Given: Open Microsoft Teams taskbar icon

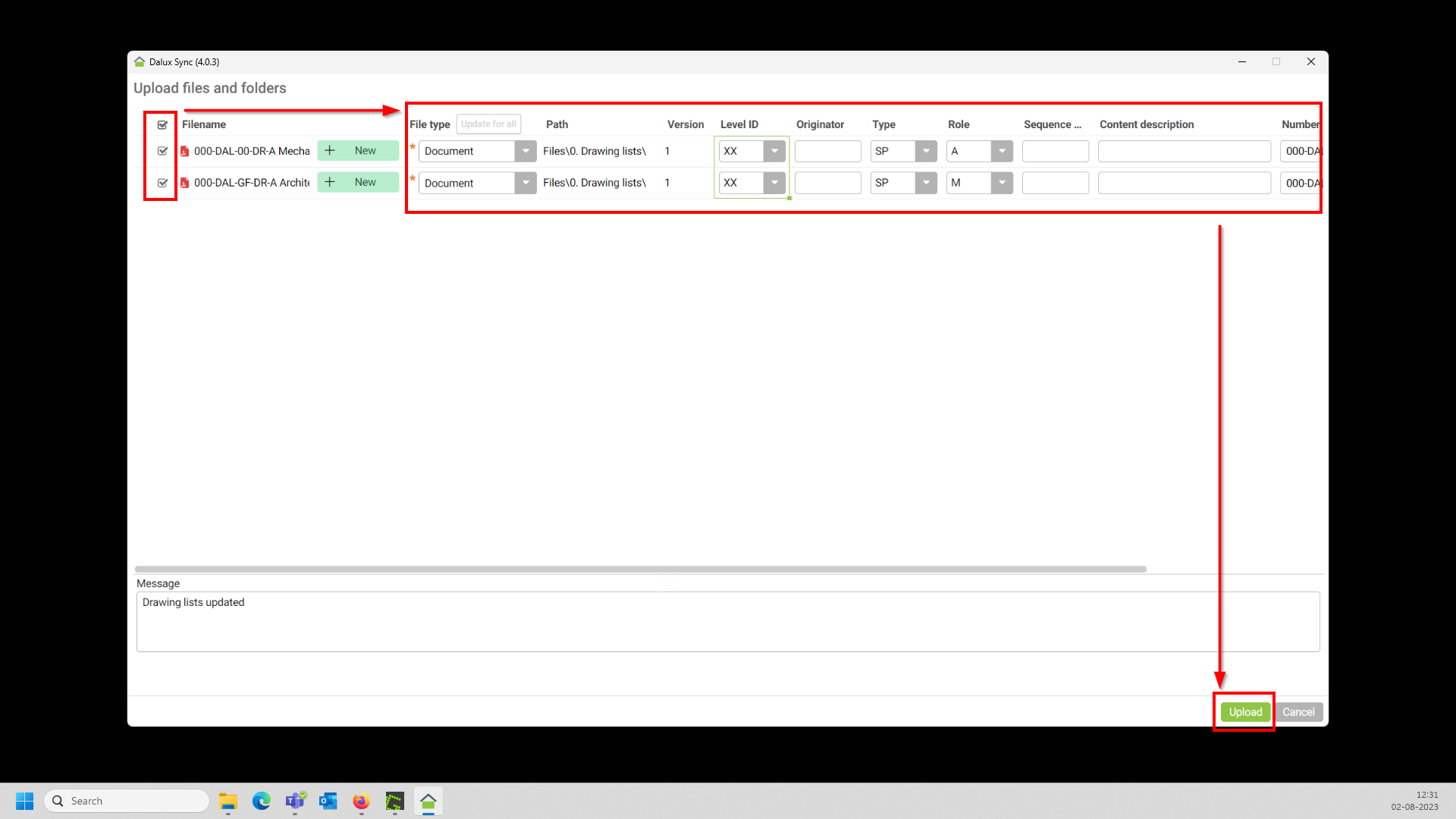Looking at the screenshot, I should click(295, 801).
